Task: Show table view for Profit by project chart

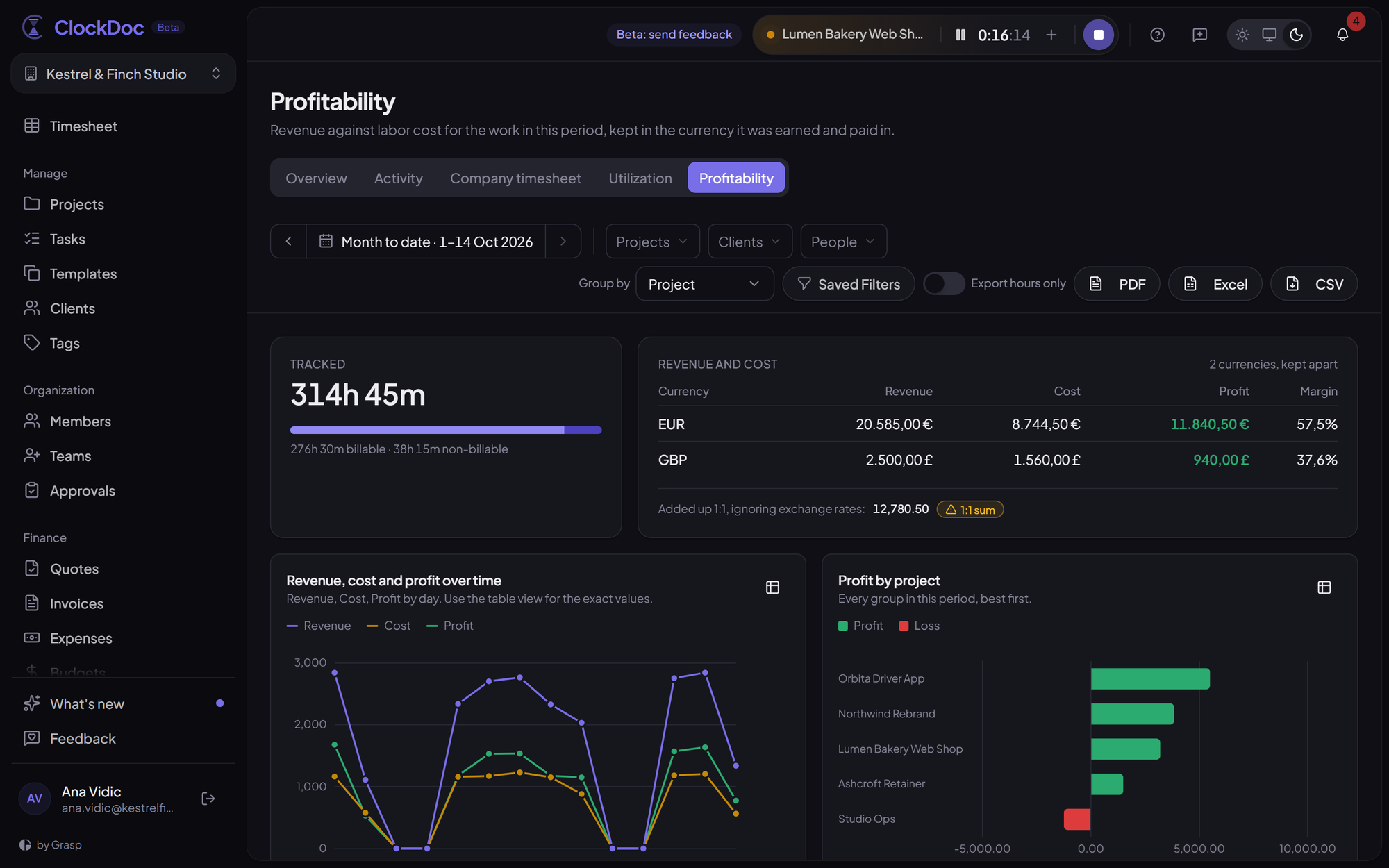Action: [x=1324, y=587]
